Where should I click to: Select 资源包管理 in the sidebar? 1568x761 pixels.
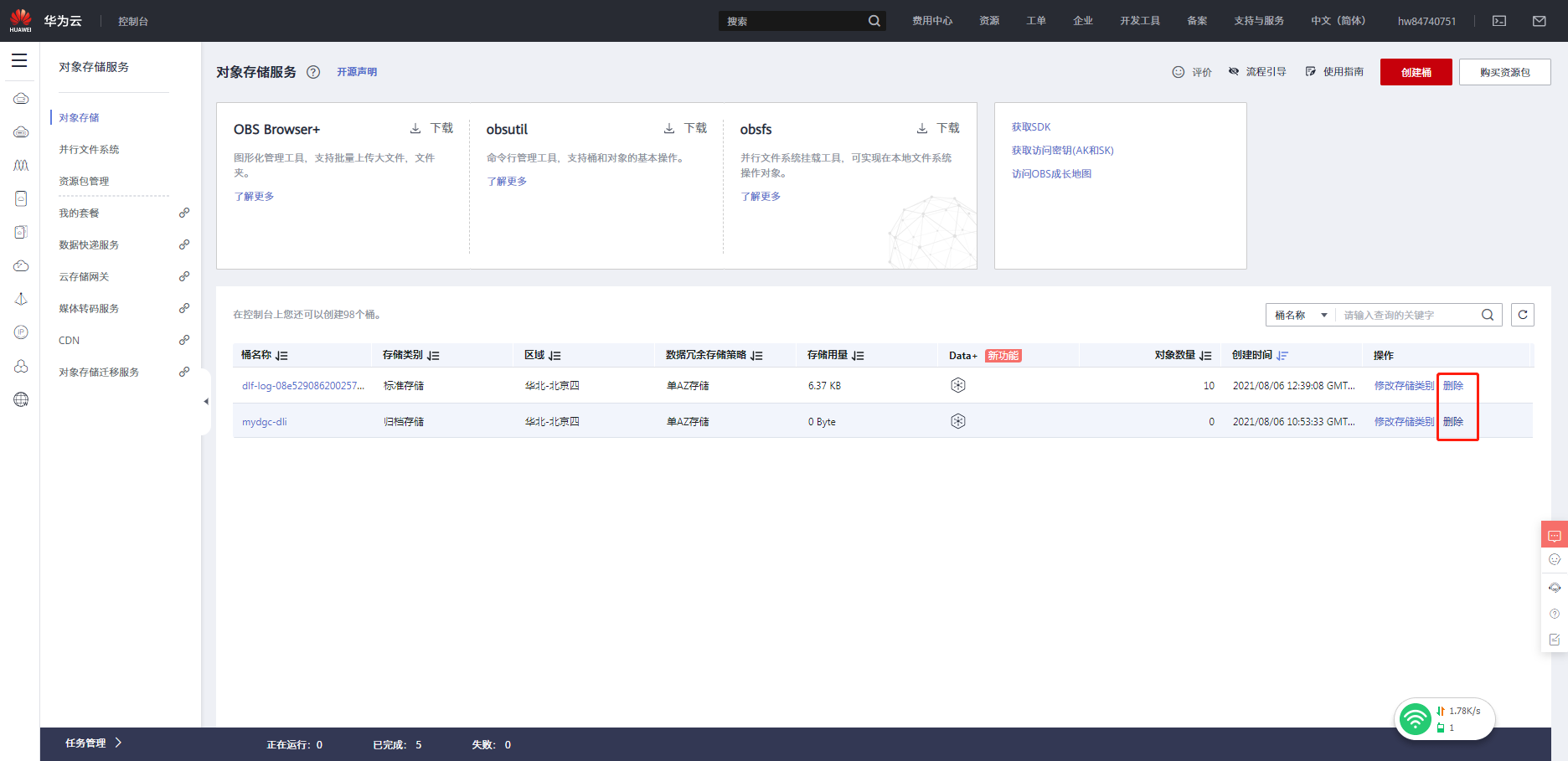(x=84, y=182)
